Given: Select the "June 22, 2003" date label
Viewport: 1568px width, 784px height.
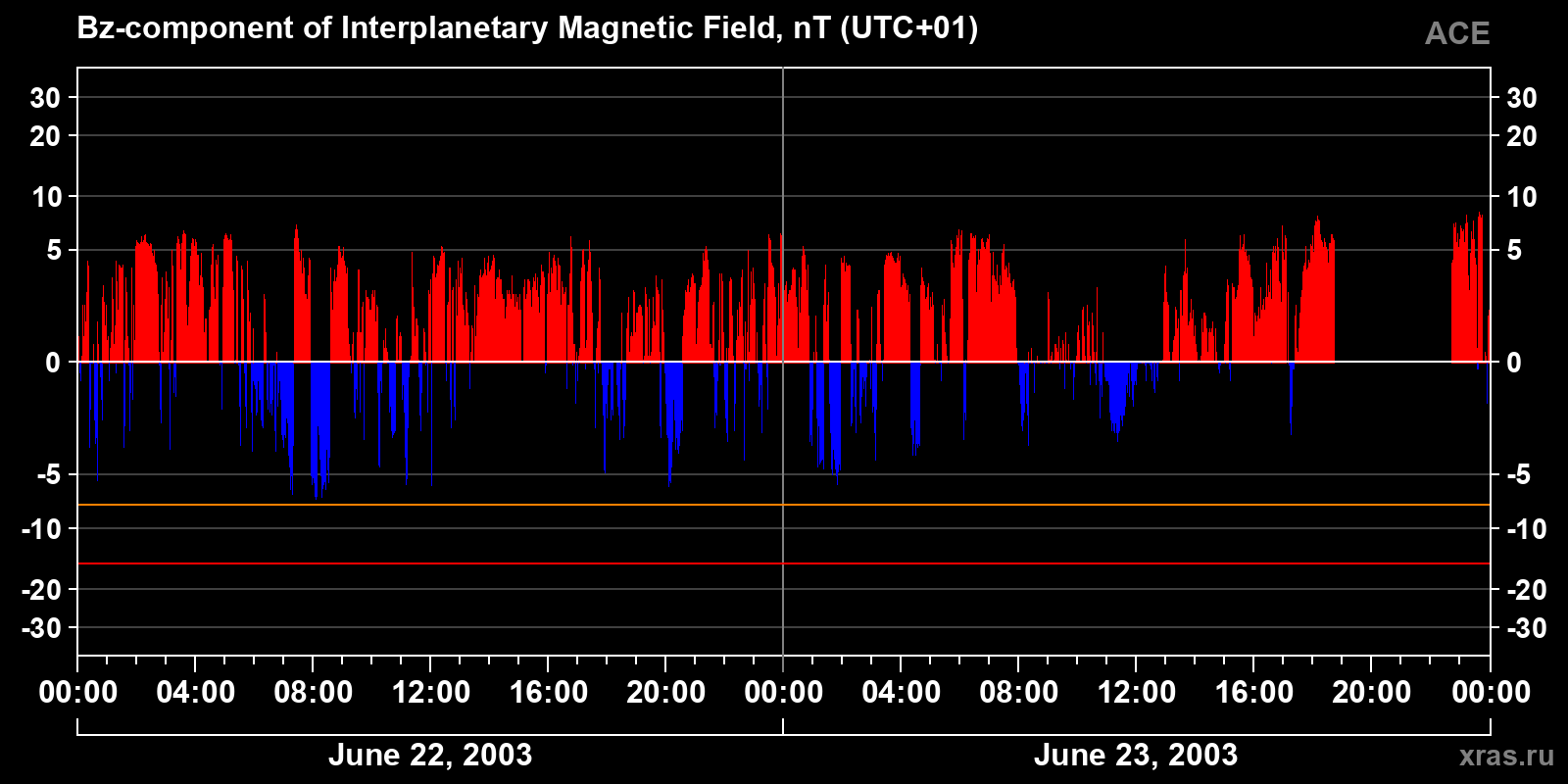Looking at the screenshot, I should 430,755.
